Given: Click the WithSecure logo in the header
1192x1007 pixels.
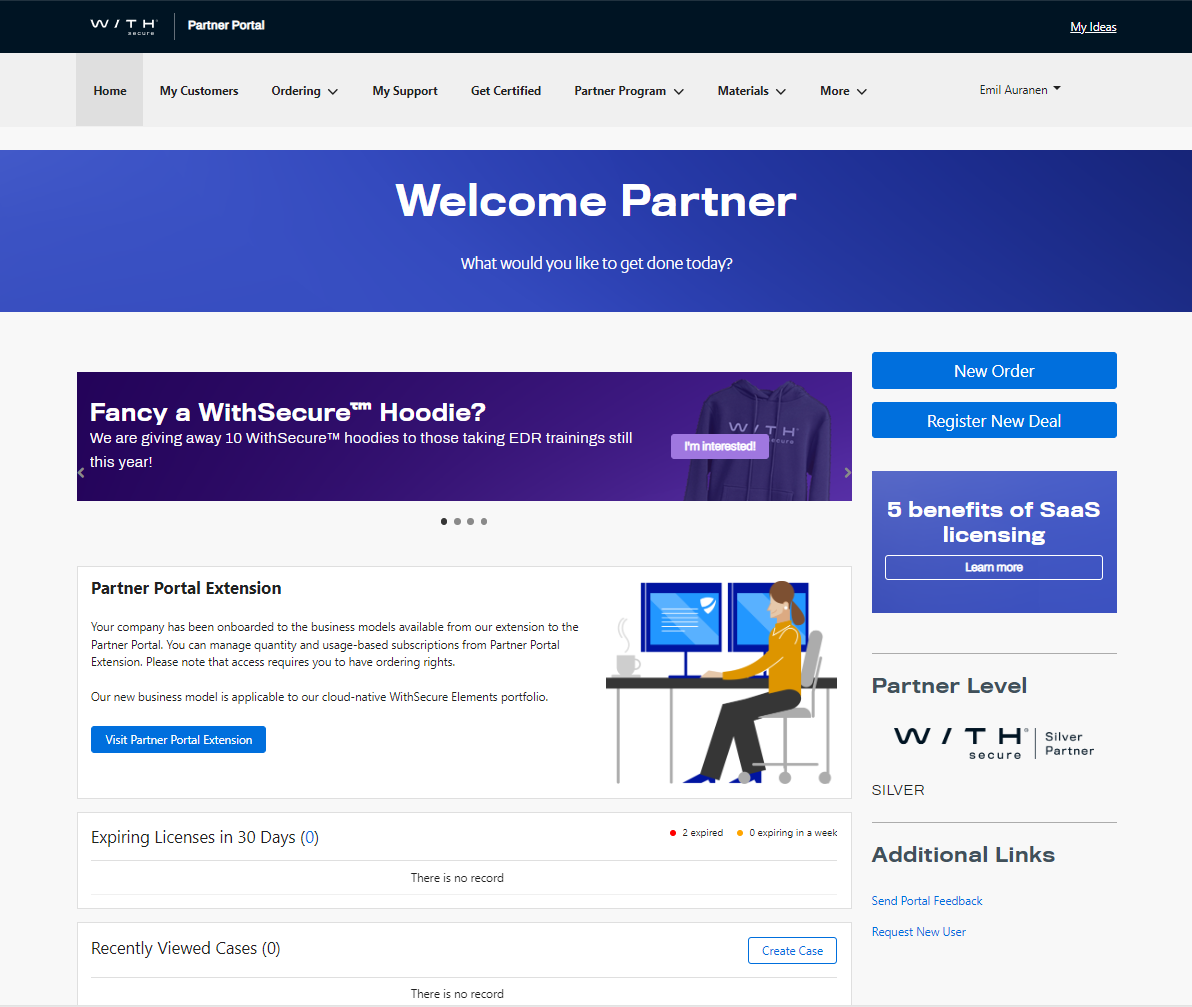Looking at the screenshot, I should coord(122,25).
